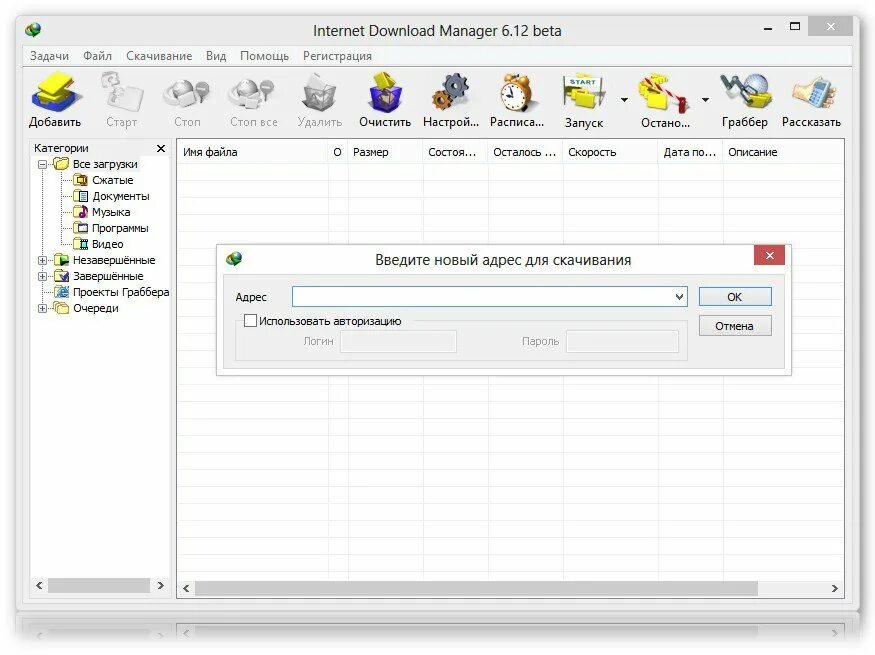Sort by Описание column header
Screen dimensions: 875x655
point(783,152)
